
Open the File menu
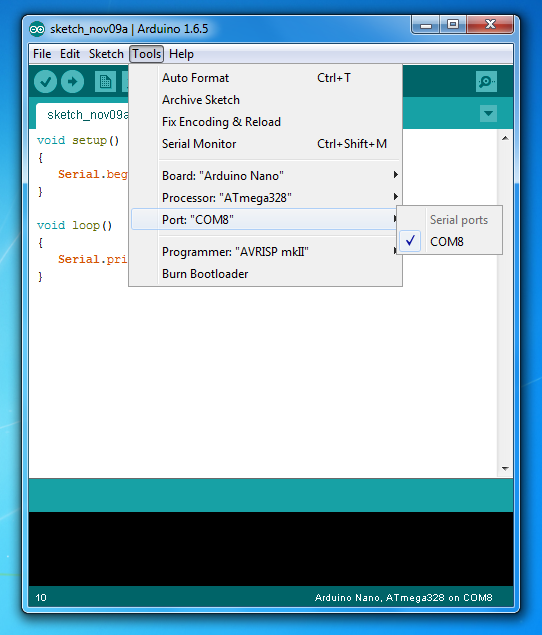[42, 54]
